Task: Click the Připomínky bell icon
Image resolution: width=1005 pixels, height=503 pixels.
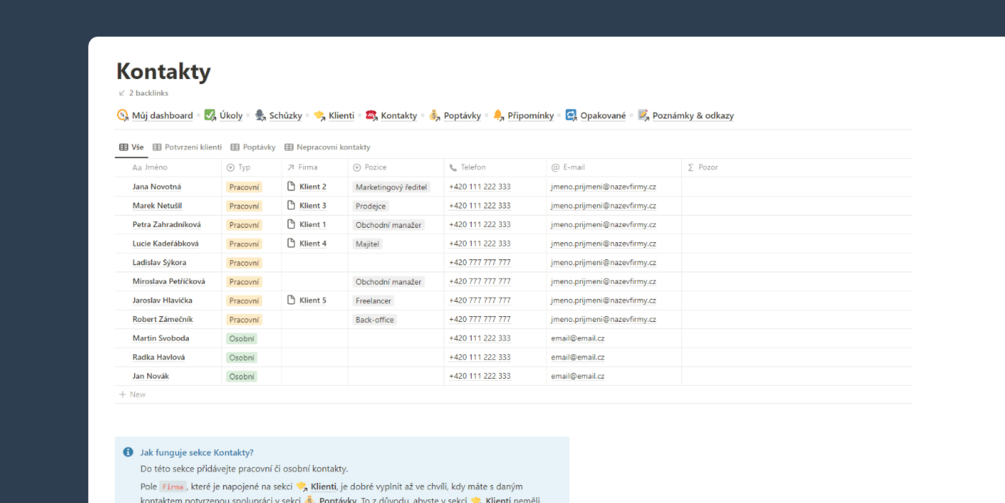Action: pyautogui.click(x=498, y=115)
